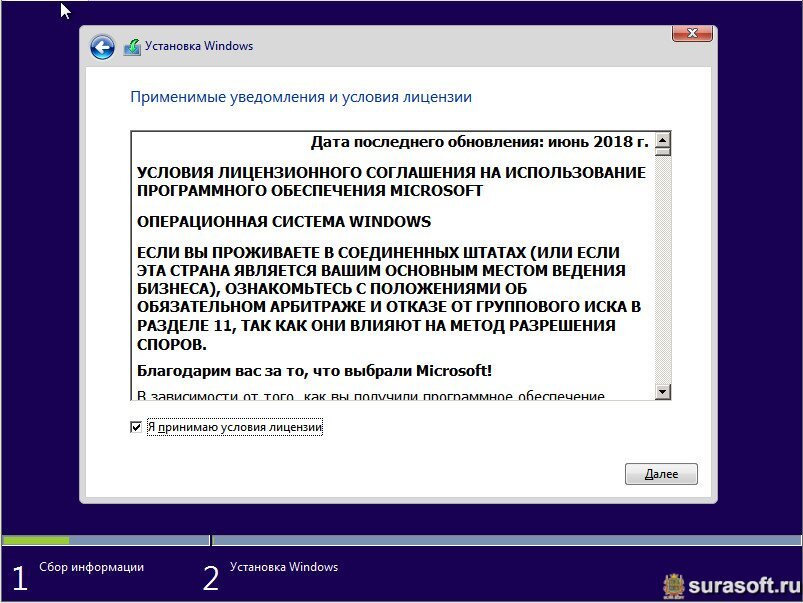
Task: Click step 1 'Сбор информации' label
Action: pyautogui.click(x=92, y=567)
